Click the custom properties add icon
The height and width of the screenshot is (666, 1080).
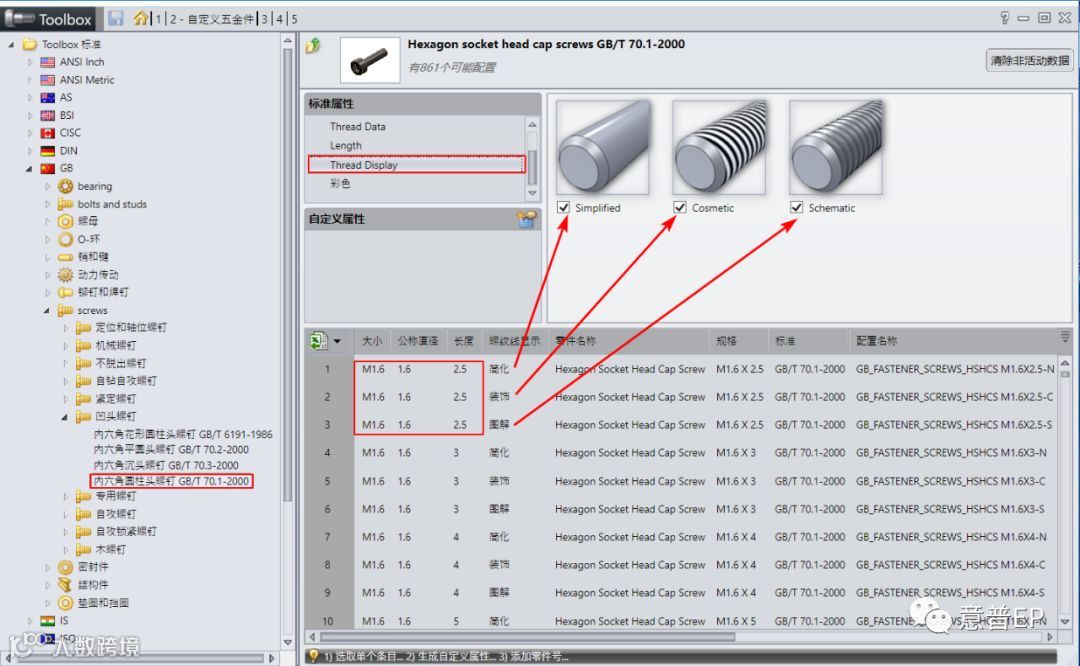[526, 219]
